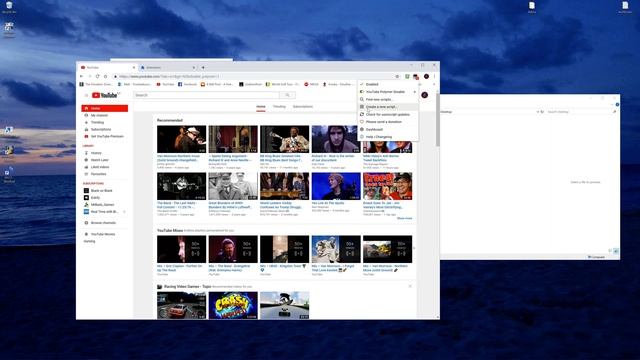The width and height of the screenshot is (640, 360).
Task: Click the YouTube Movies sidebar icon
Action: [86, 234]
